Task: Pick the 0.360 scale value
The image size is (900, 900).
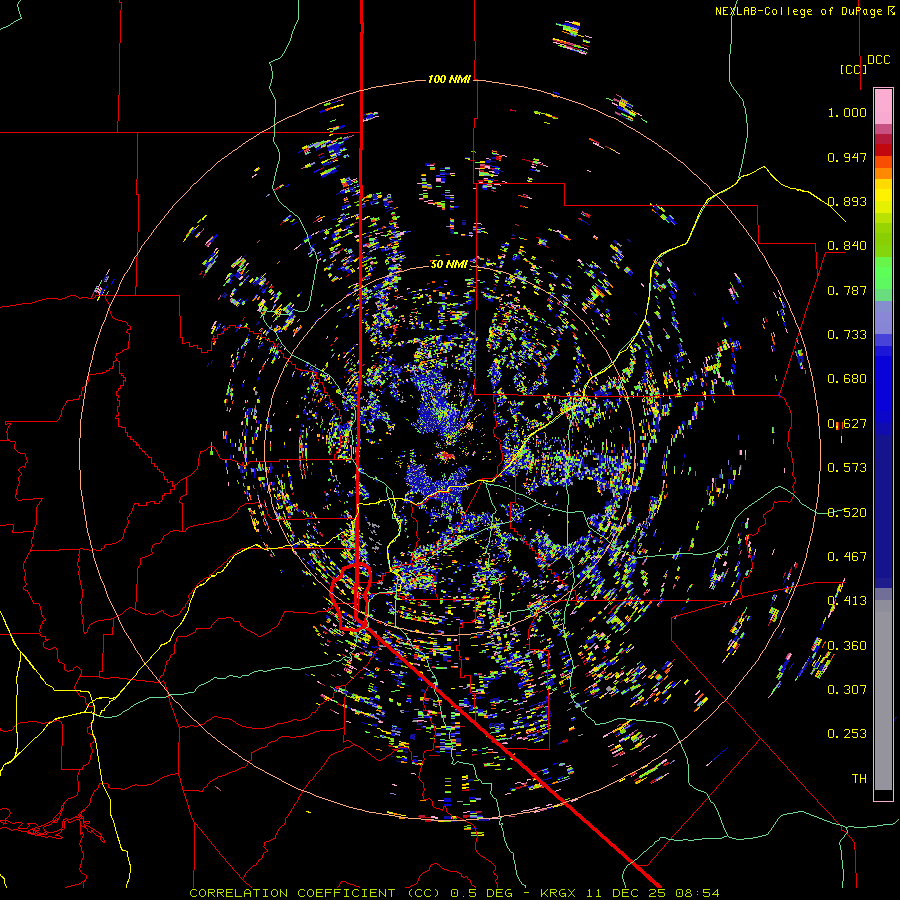Action: coord(847,646)
